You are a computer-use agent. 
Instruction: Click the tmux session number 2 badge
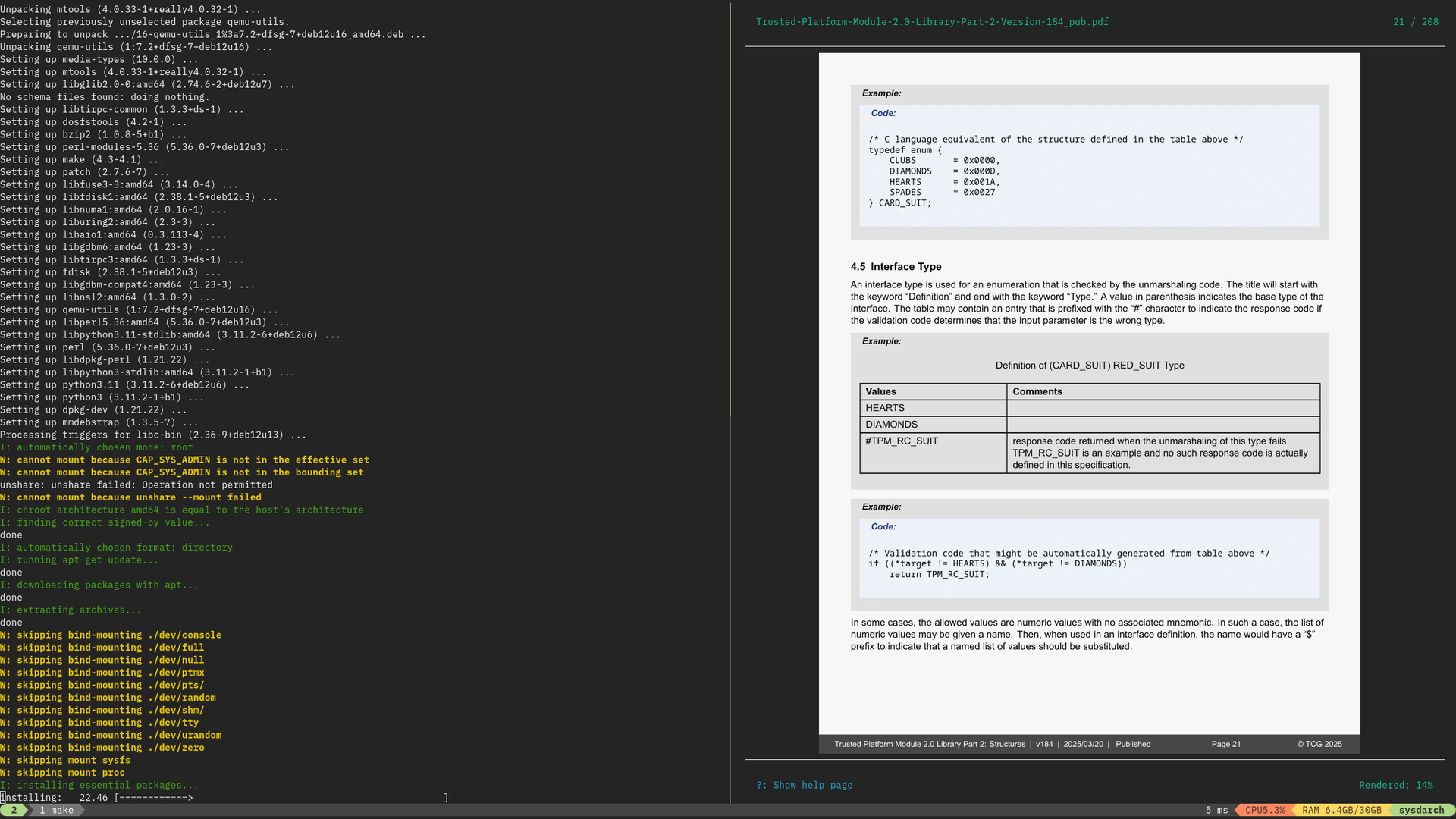14,810
